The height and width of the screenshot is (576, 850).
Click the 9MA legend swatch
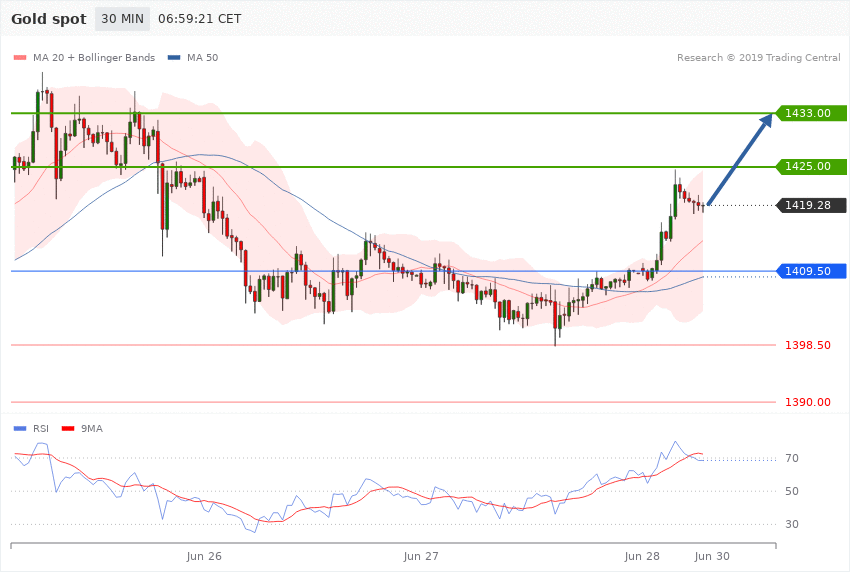(68, 429)
